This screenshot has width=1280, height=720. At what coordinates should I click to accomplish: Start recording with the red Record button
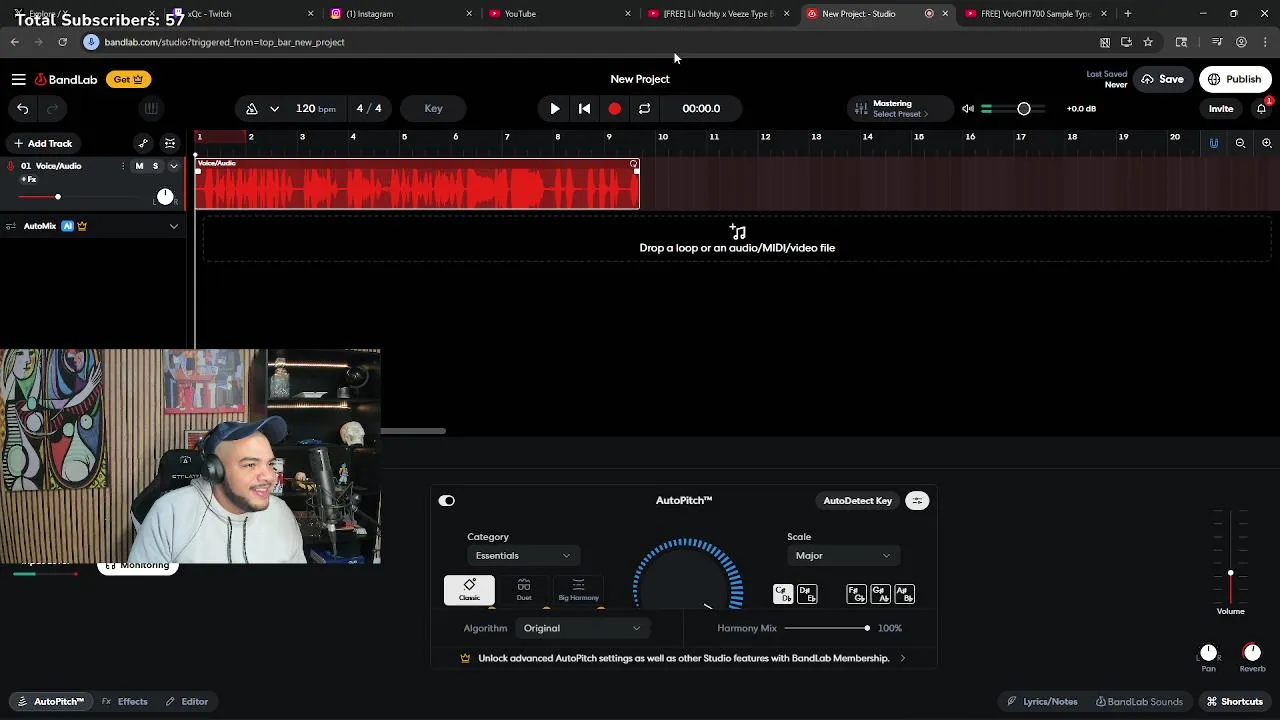(615, 109)
